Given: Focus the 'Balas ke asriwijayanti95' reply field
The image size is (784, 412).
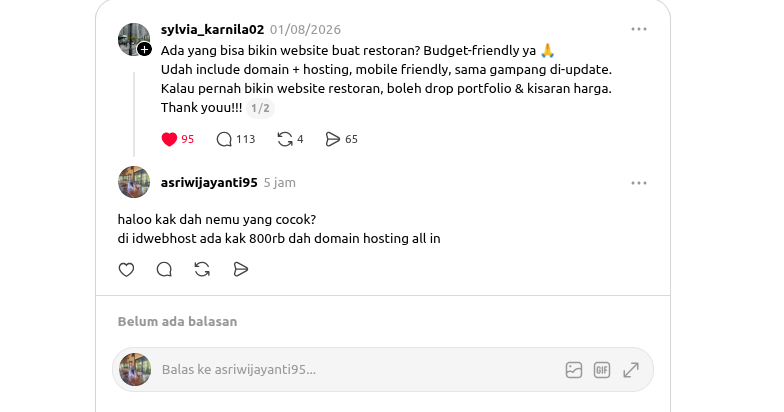Looking at the screenshot, I should [360, 370].
